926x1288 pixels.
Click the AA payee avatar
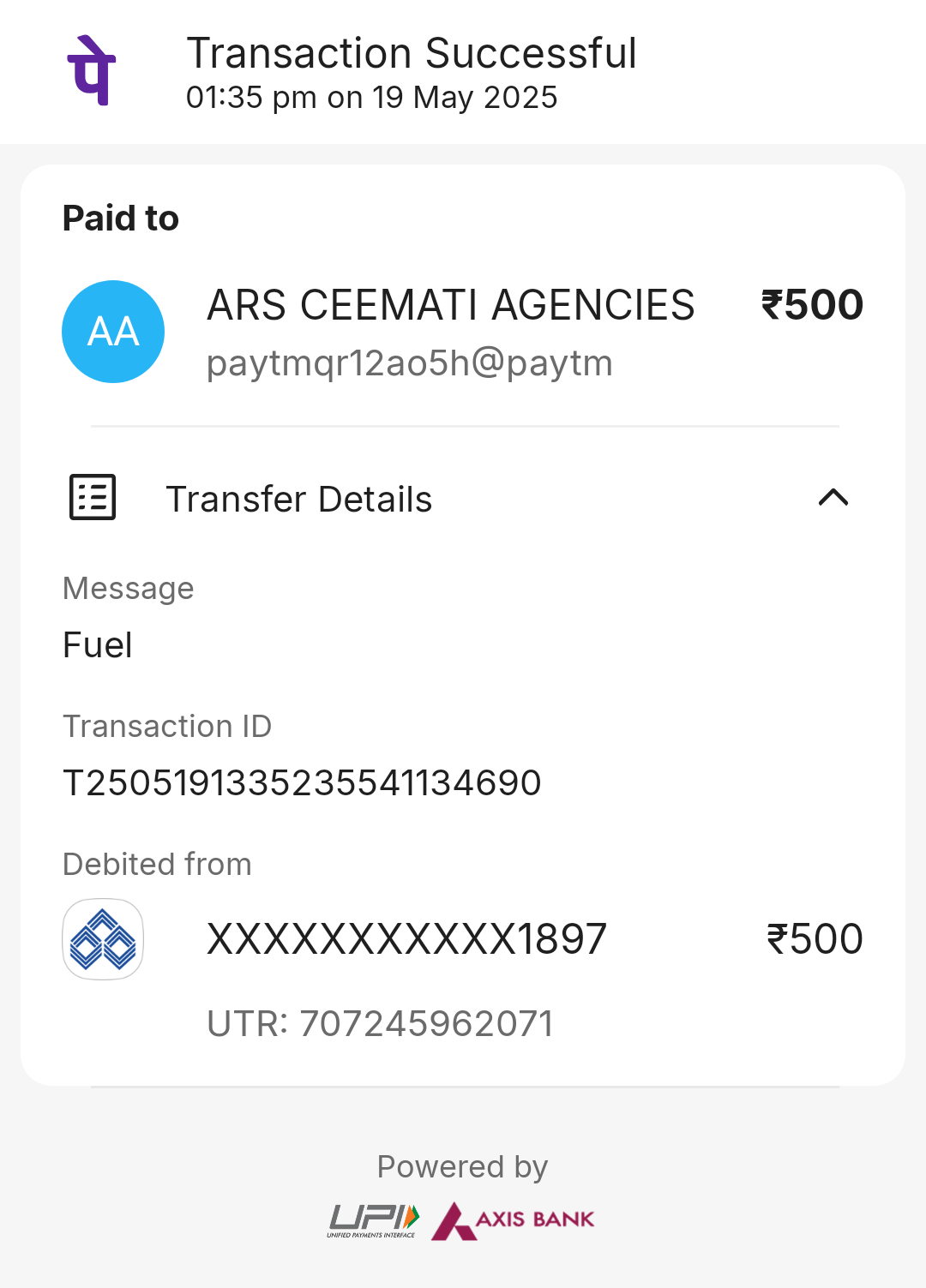(x=113, y=332)
